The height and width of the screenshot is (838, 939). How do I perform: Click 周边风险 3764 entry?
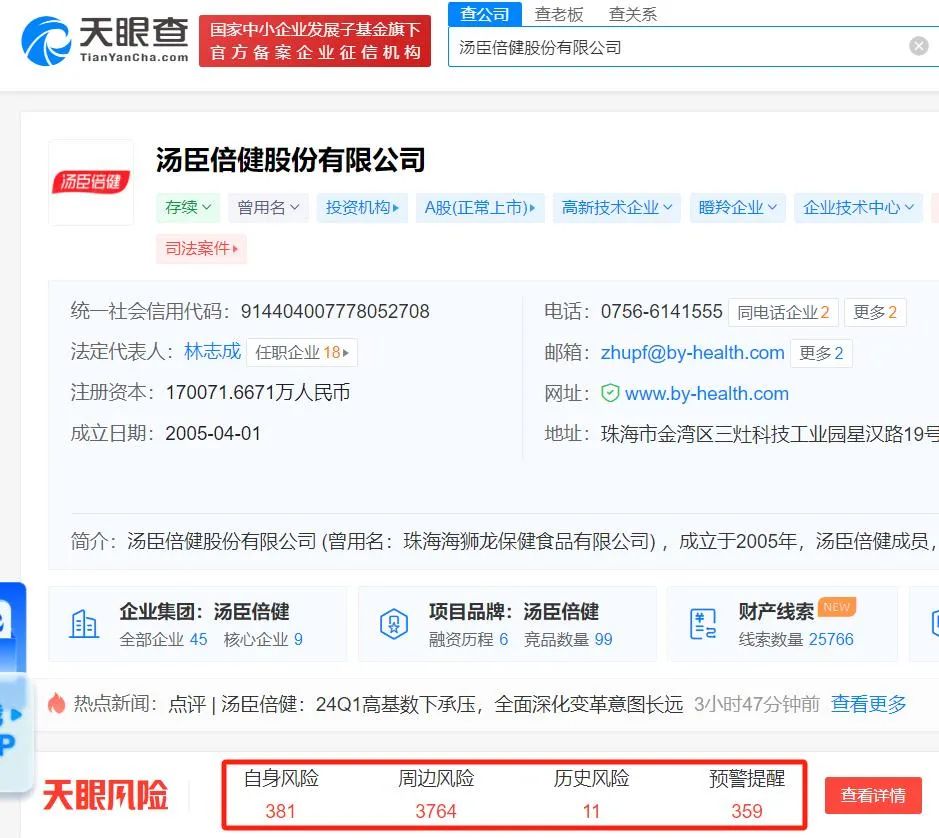[436, 794]
